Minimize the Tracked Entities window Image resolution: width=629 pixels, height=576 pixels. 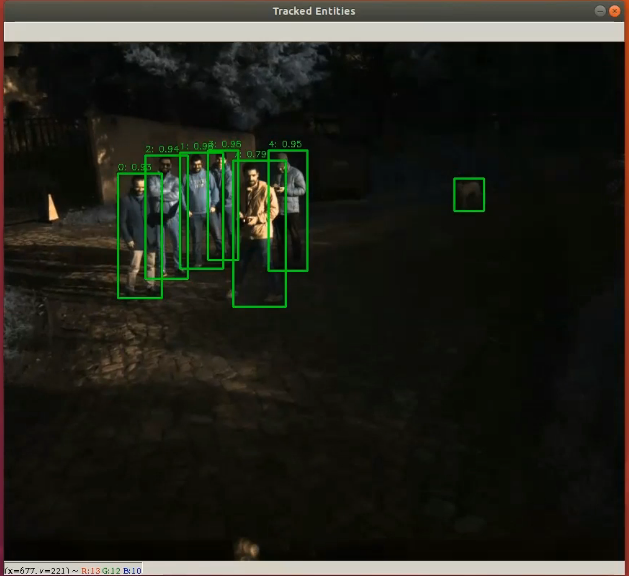[x=600, y=10]
